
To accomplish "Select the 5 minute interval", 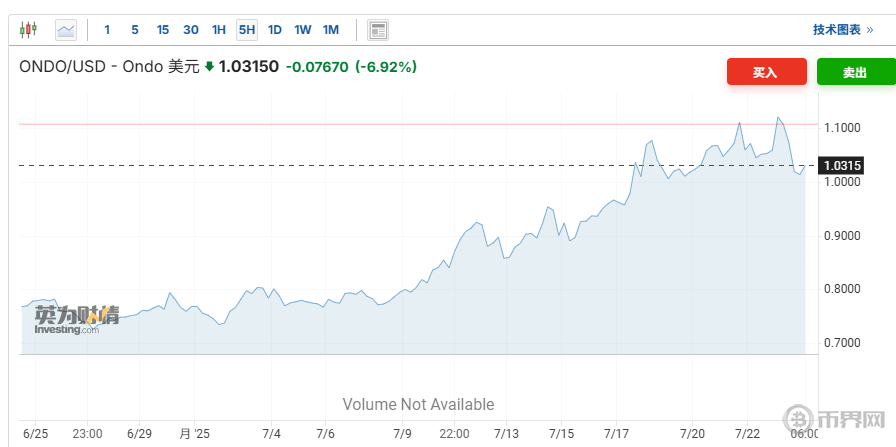I will click(135, 30).
